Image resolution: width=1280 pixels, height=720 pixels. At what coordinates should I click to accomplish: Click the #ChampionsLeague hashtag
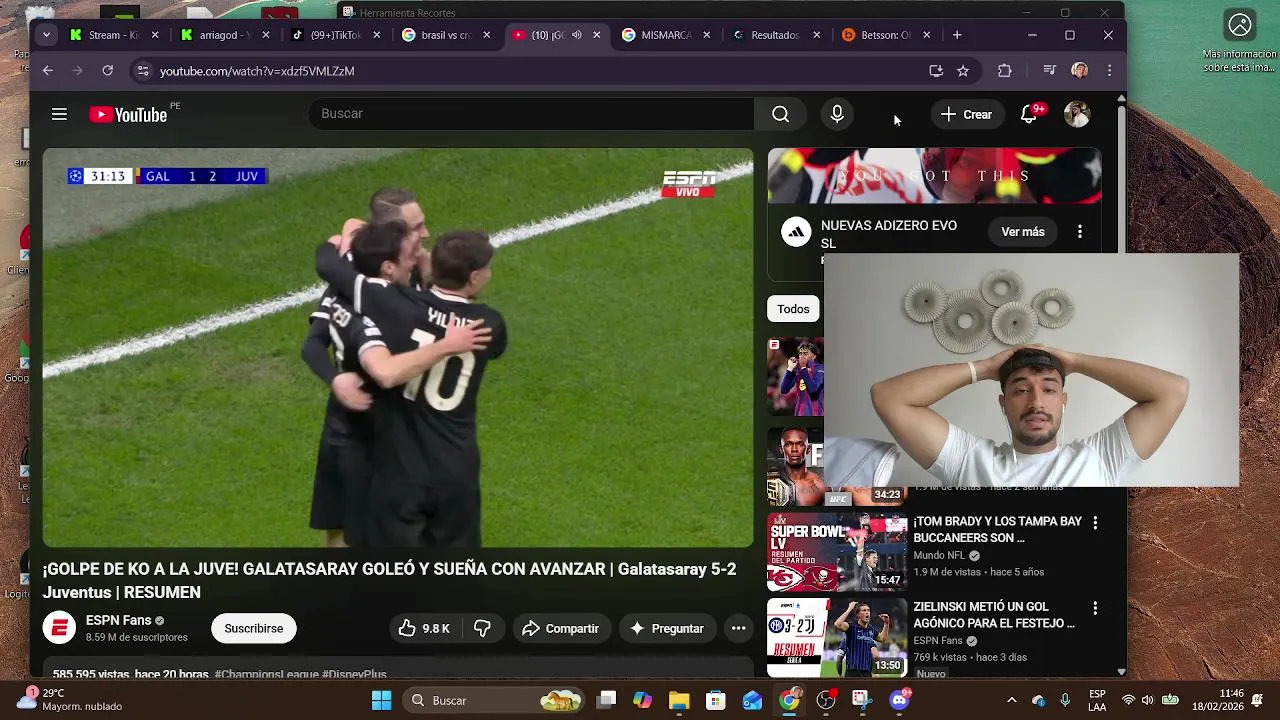(266, 675)
